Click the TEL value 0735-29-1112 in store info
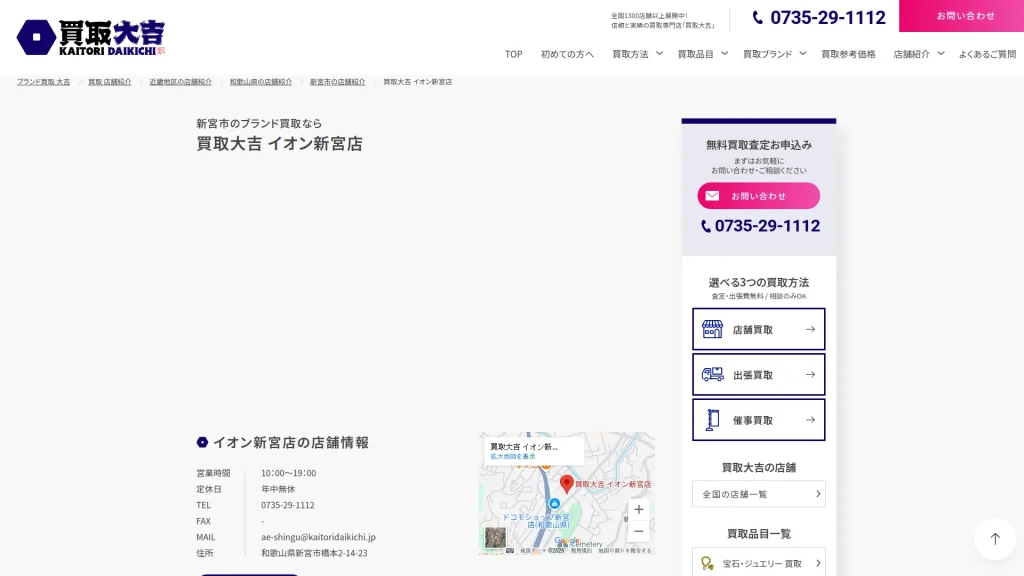This screenshot has width=1024, height=576. (287, 505)
